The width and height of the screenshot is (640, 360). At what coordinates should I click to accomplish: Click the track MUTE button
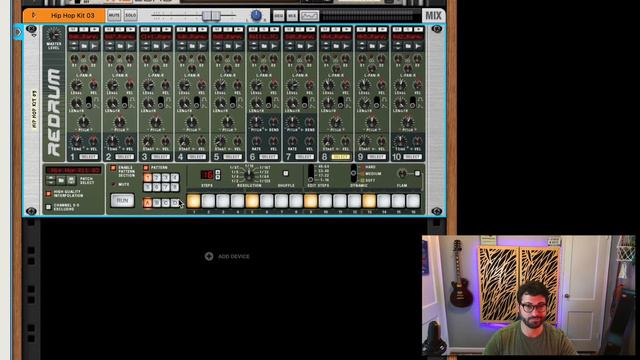click(x=114, y=16)
